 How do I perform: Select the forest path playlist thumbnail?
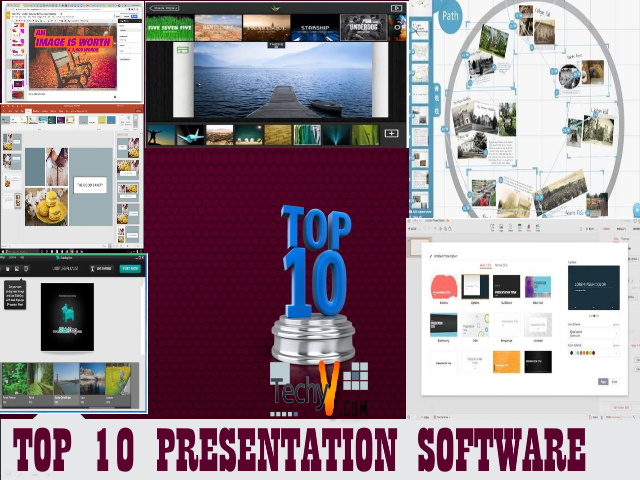point(41,379)
